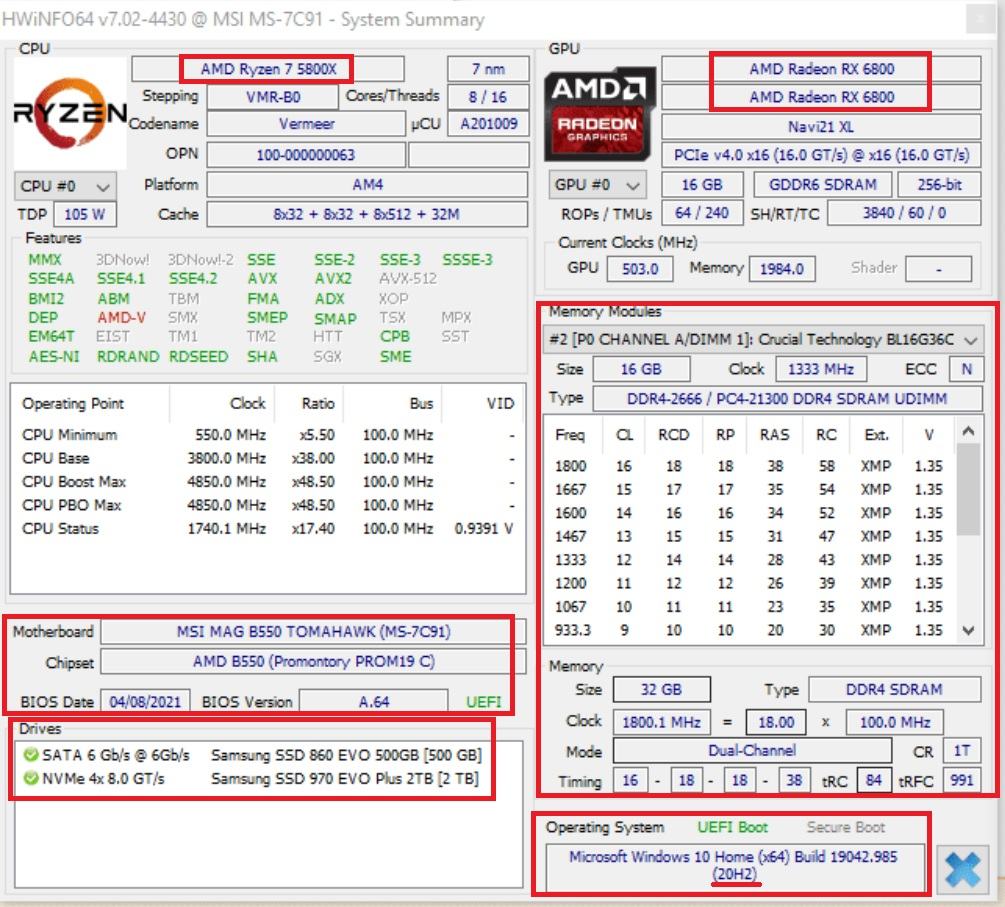Viewport: 1005px width, 907px height.
Task: Click the ECC N value box
Action: pyautogui.click(x=967, y=369)
